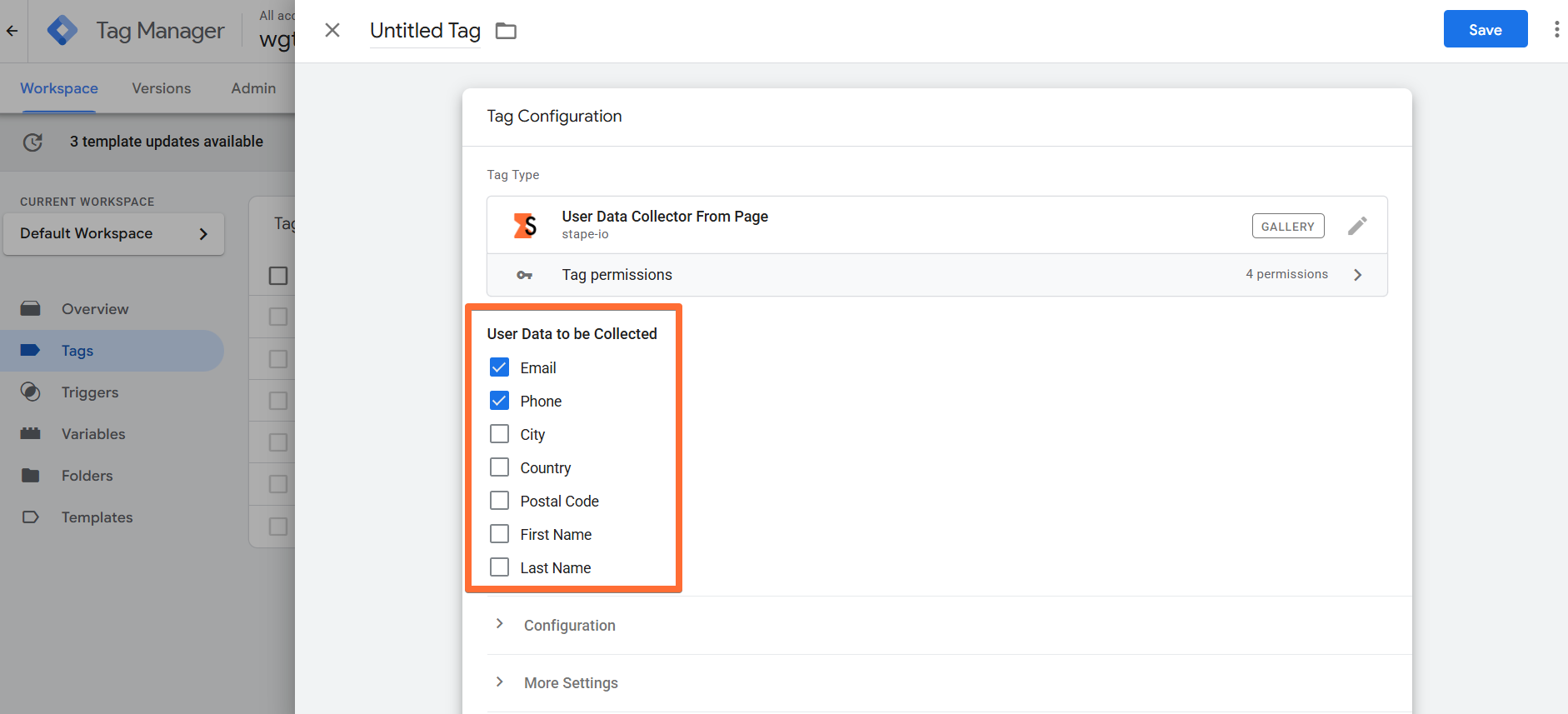
Task: Open Overview in the sidebar
Action: 95,309
